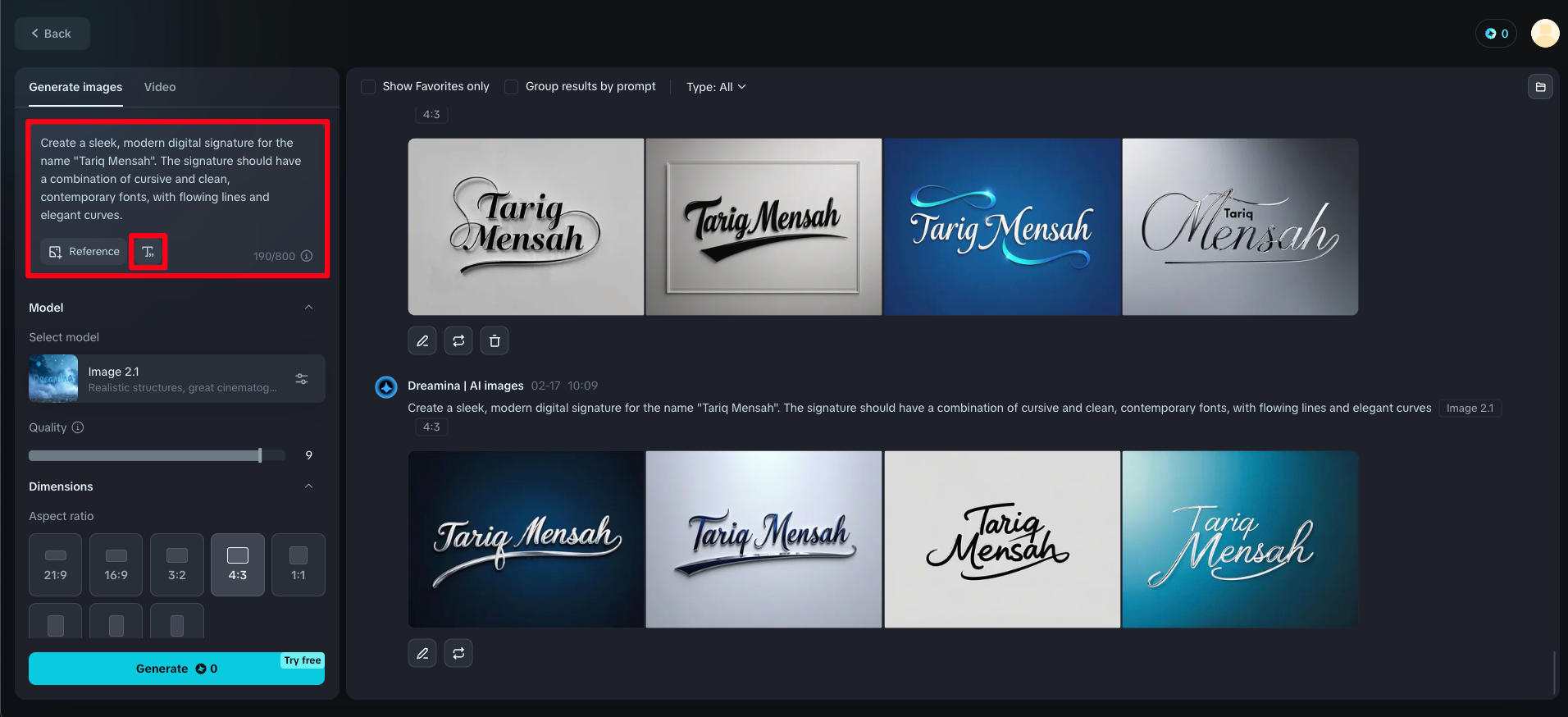Viewport: 1568px width, 717px height.
Task: Open the light blue chrome signature thumbnail
Action: 763,539
